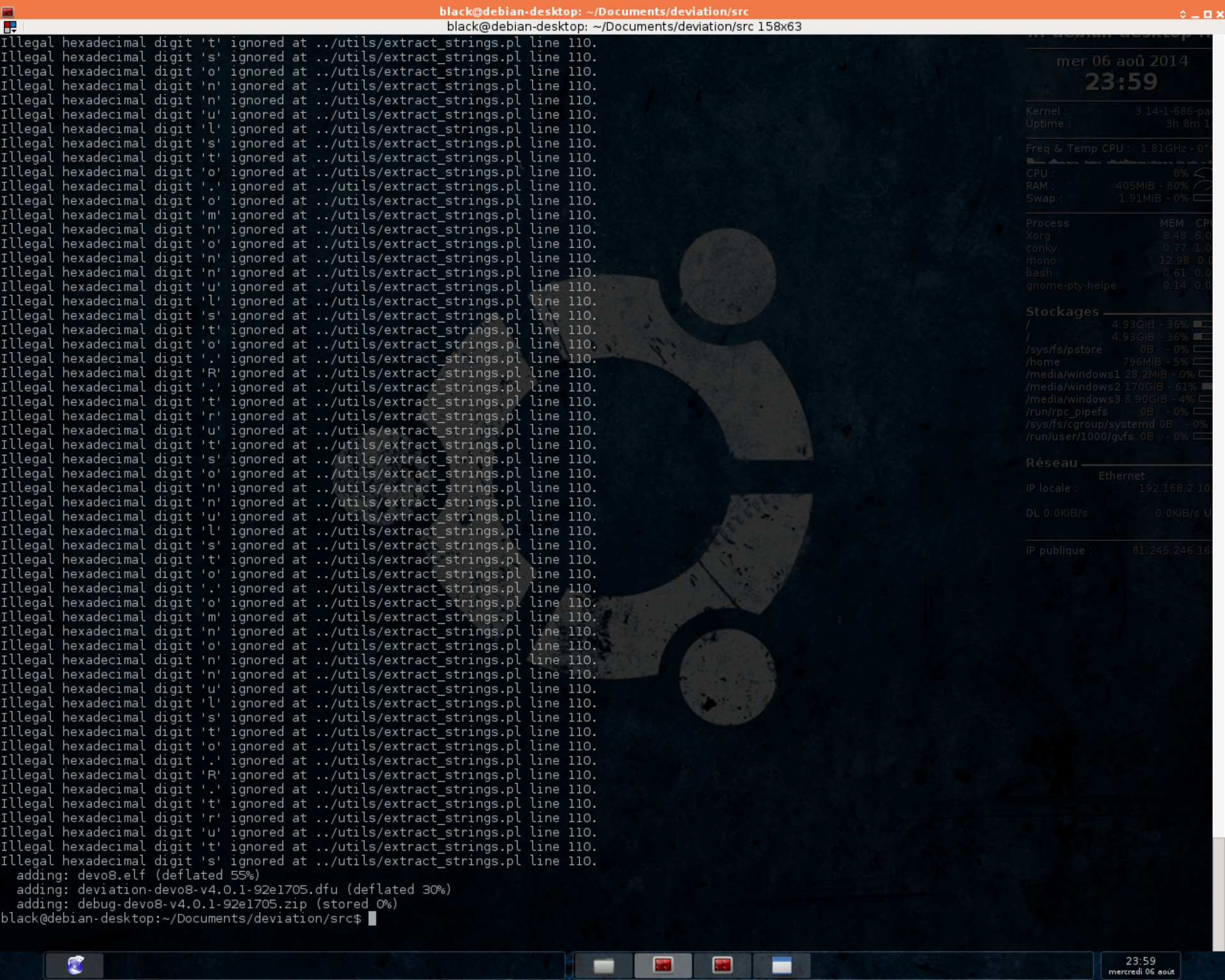Open the taskbar clock showing 23:59
This screenshot has width=1225, height=980.
[1141, 965]
